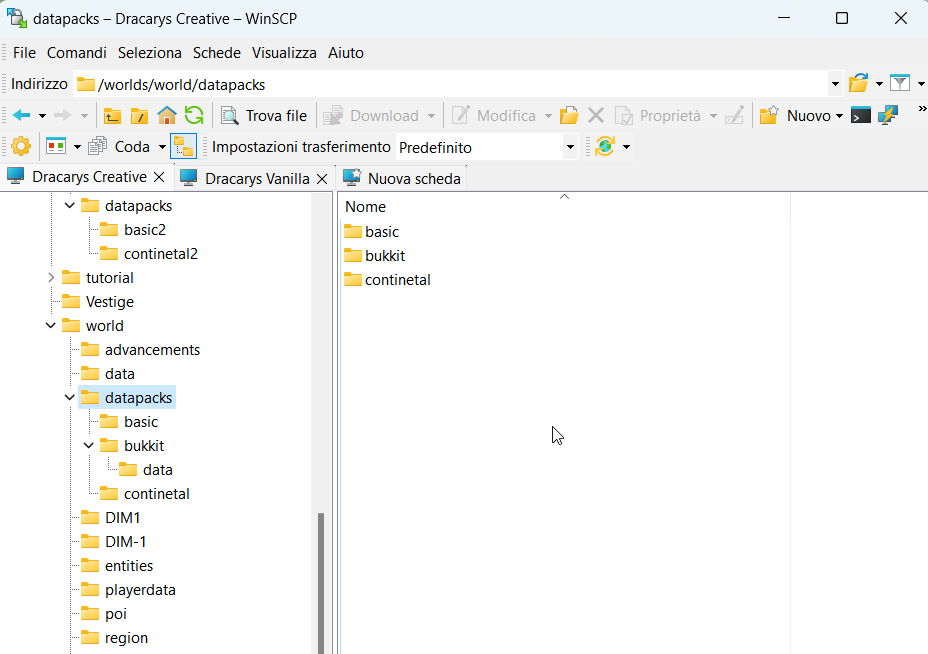Viewport: 928px width, 654px height.
Task: Click the Preferences gear icon
Action: click(21, 147)
